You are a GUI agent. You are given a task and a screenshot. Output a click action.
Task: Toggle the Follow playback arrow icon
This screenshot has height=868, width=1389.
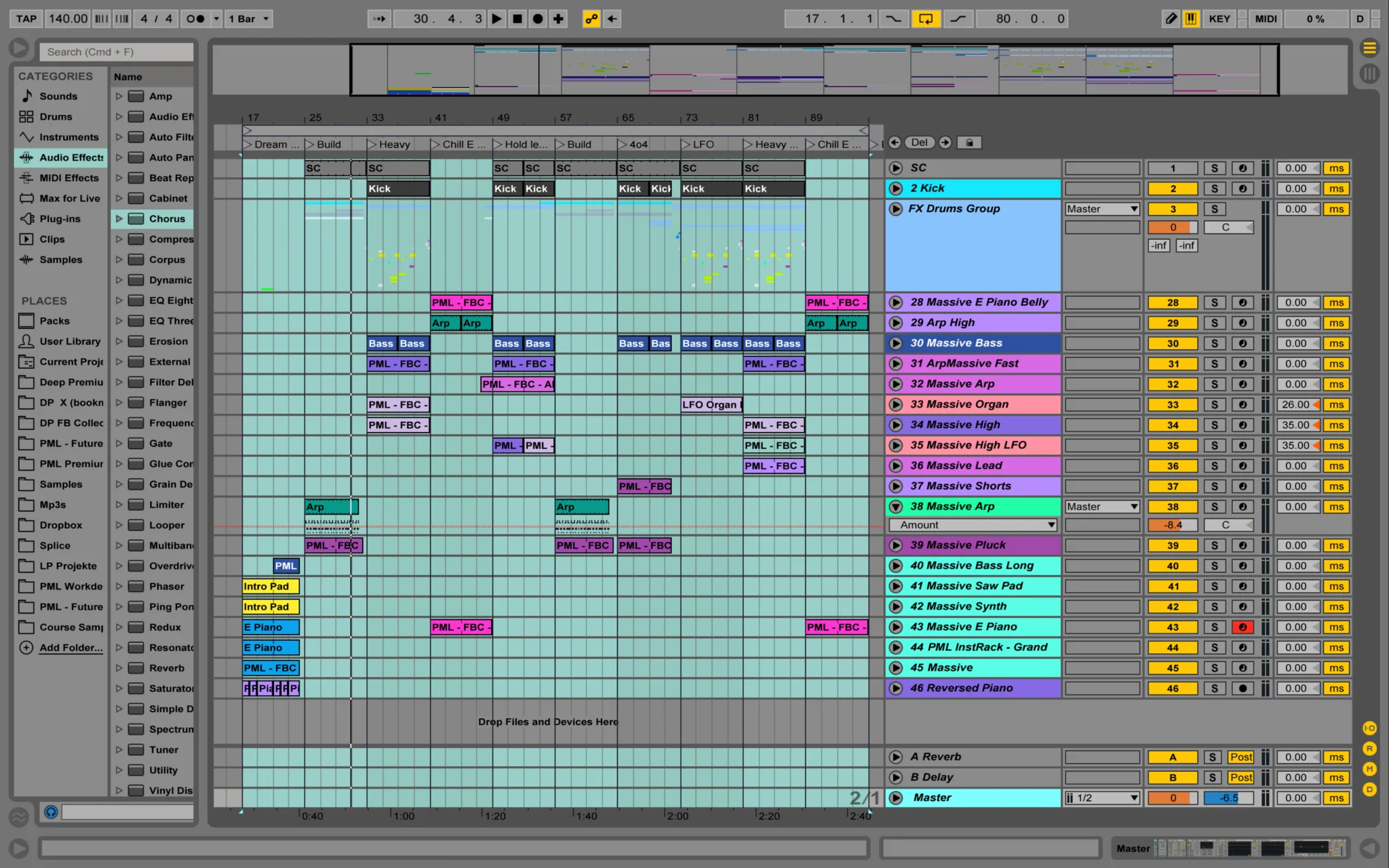click(x=379, y=19)
